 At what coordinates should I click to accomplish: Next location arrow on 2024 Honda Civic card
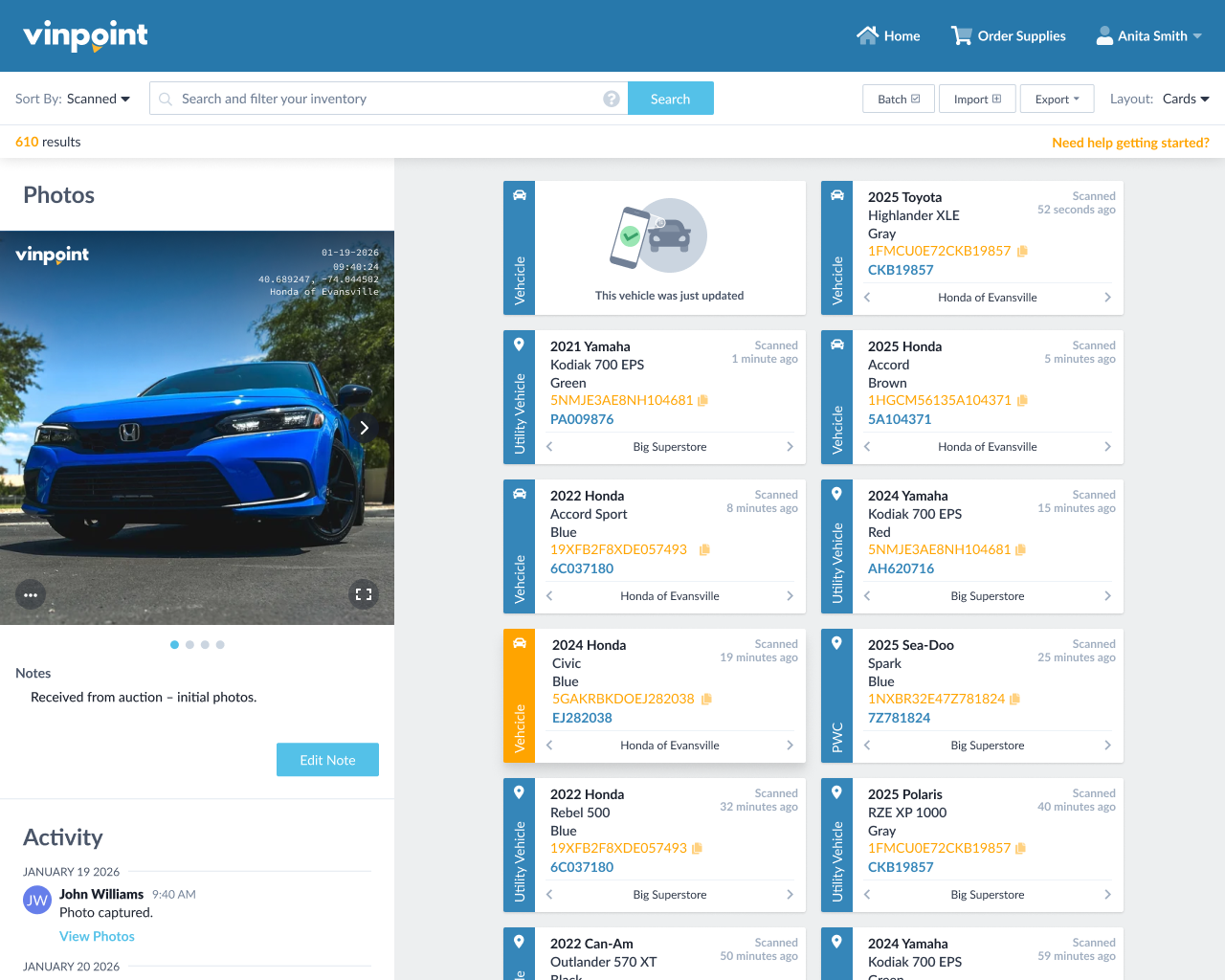(790, 746)
